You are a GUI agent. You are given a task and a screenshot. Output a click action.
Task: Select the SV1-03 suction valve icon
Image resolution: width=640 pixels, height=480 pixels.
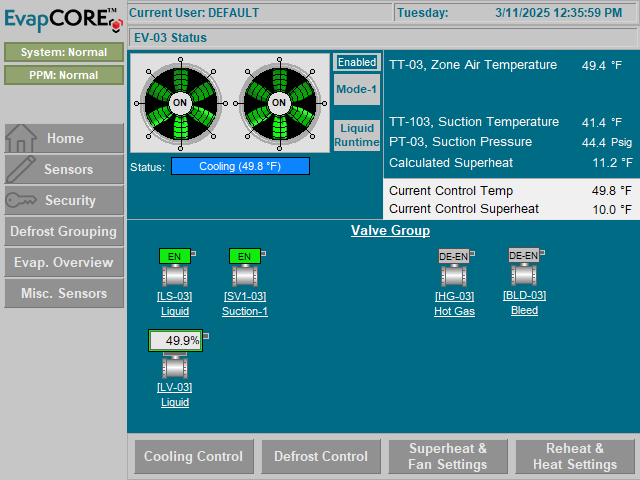click(x=245, y=276)
